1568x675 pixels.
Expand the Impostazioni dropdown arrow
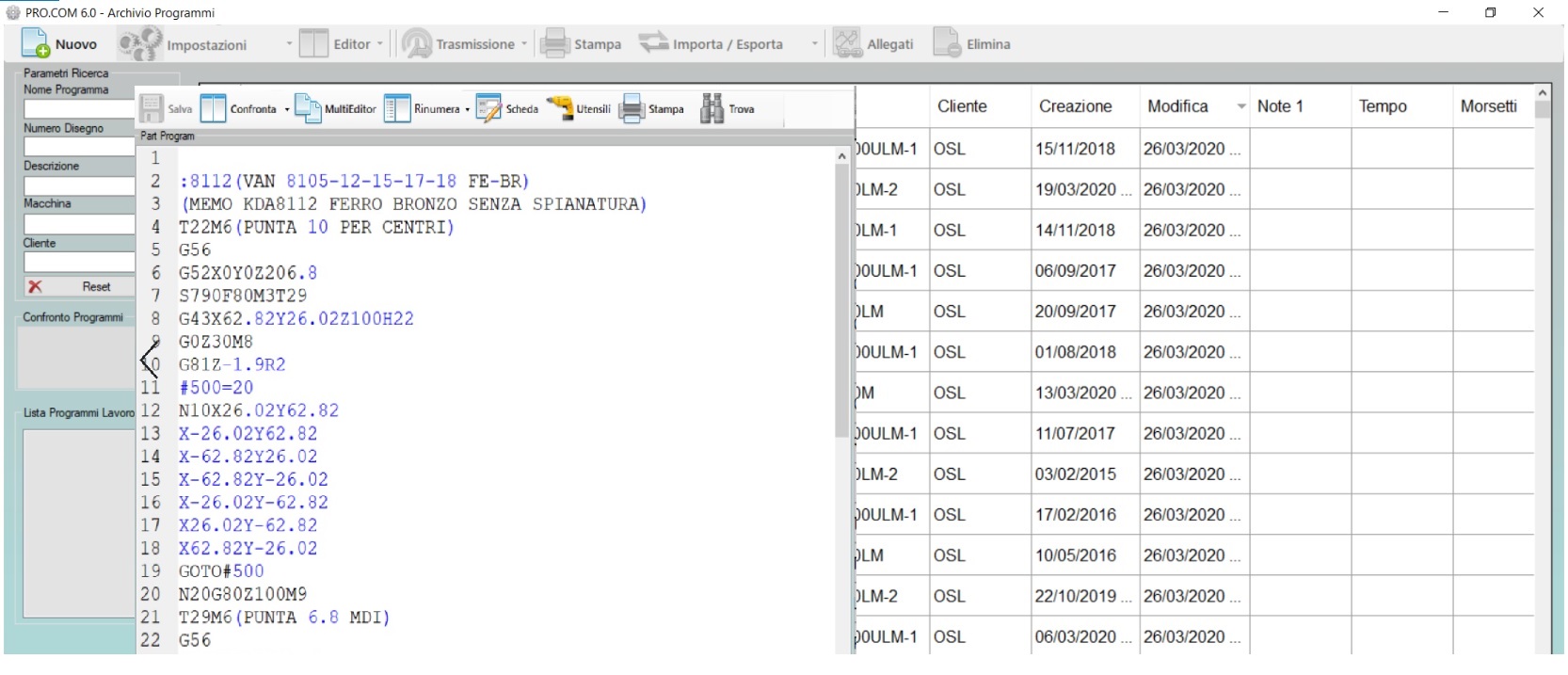pos(289,44)
